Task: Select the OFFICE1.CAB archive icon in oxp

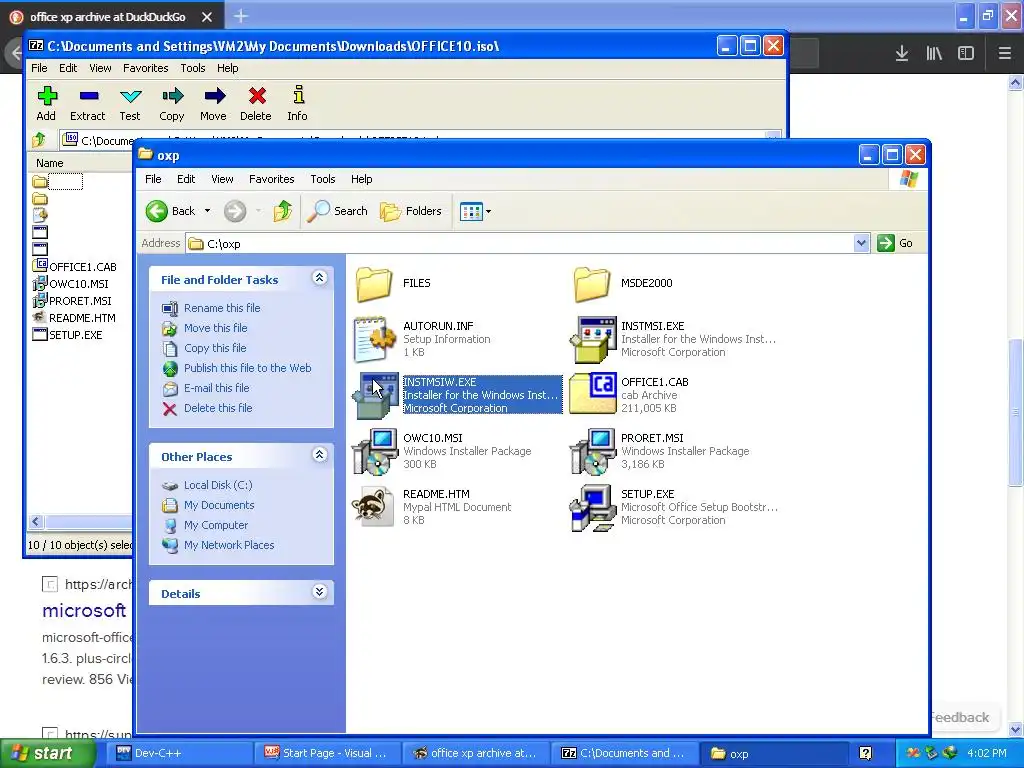Action: pos(593,394)
